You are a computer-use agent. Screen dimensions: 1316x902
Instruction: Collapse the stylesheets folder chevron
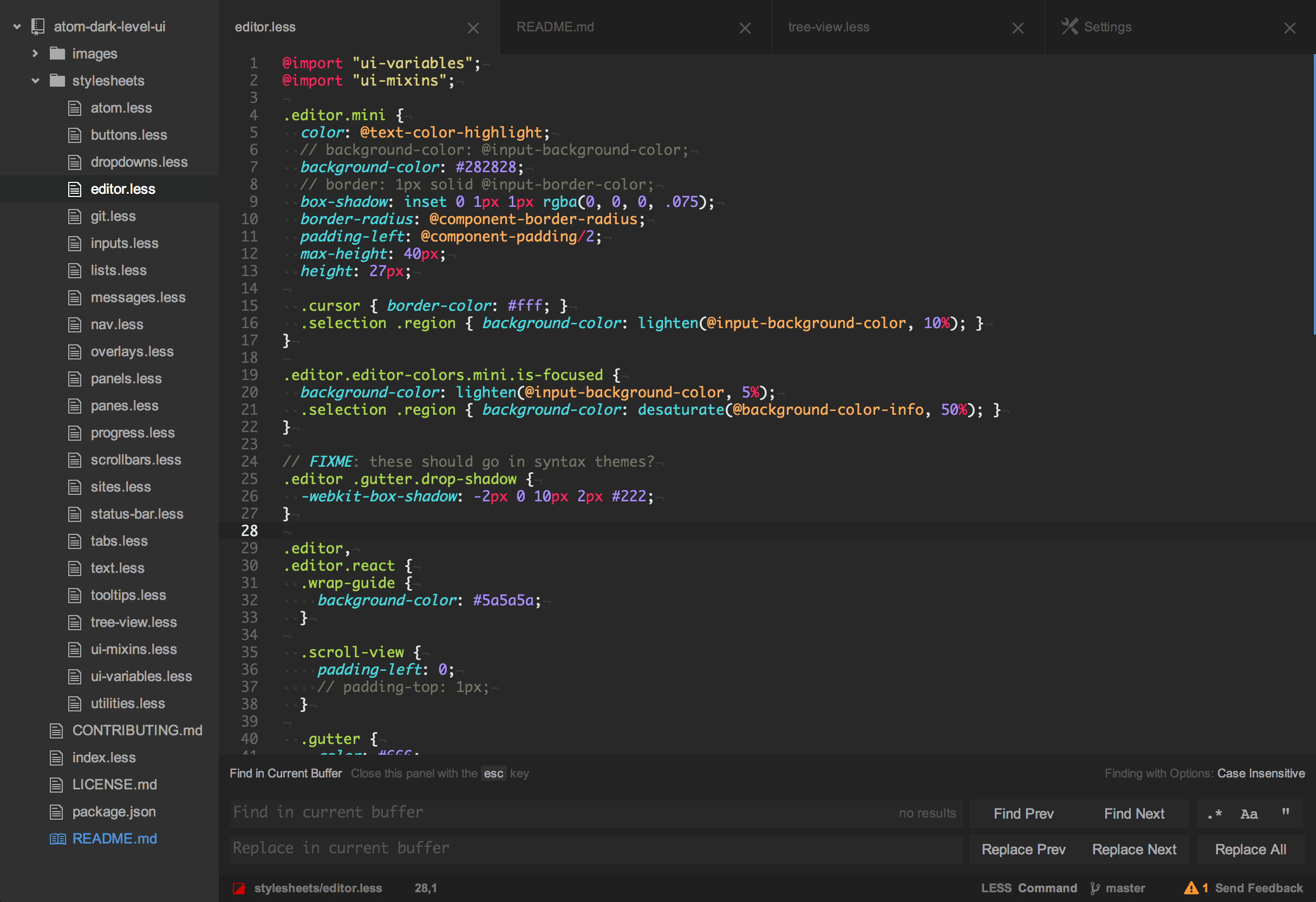click(35, 81)
